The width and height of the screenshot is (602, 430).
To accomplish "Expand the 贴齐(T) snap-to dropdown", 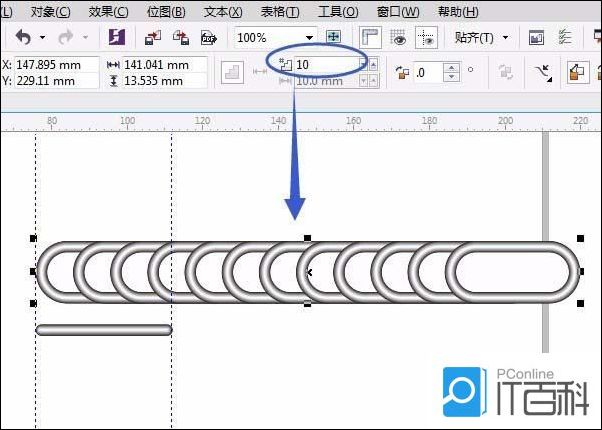I will pyautogui.click(x=505, y=37).
